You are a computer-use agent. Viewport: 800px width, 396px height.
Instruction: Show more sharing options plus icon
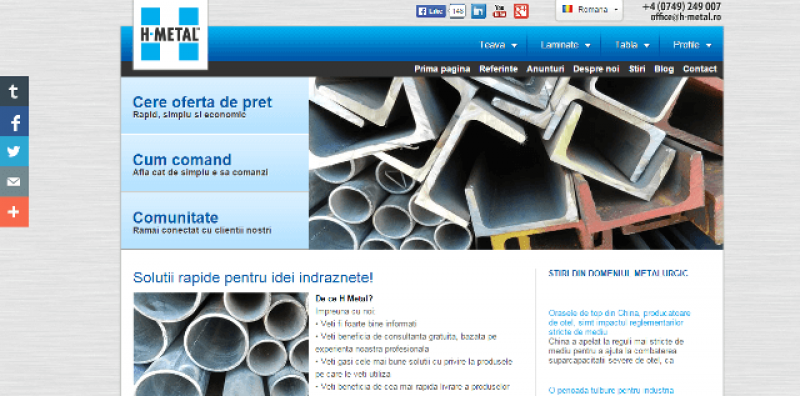point(14,212)
